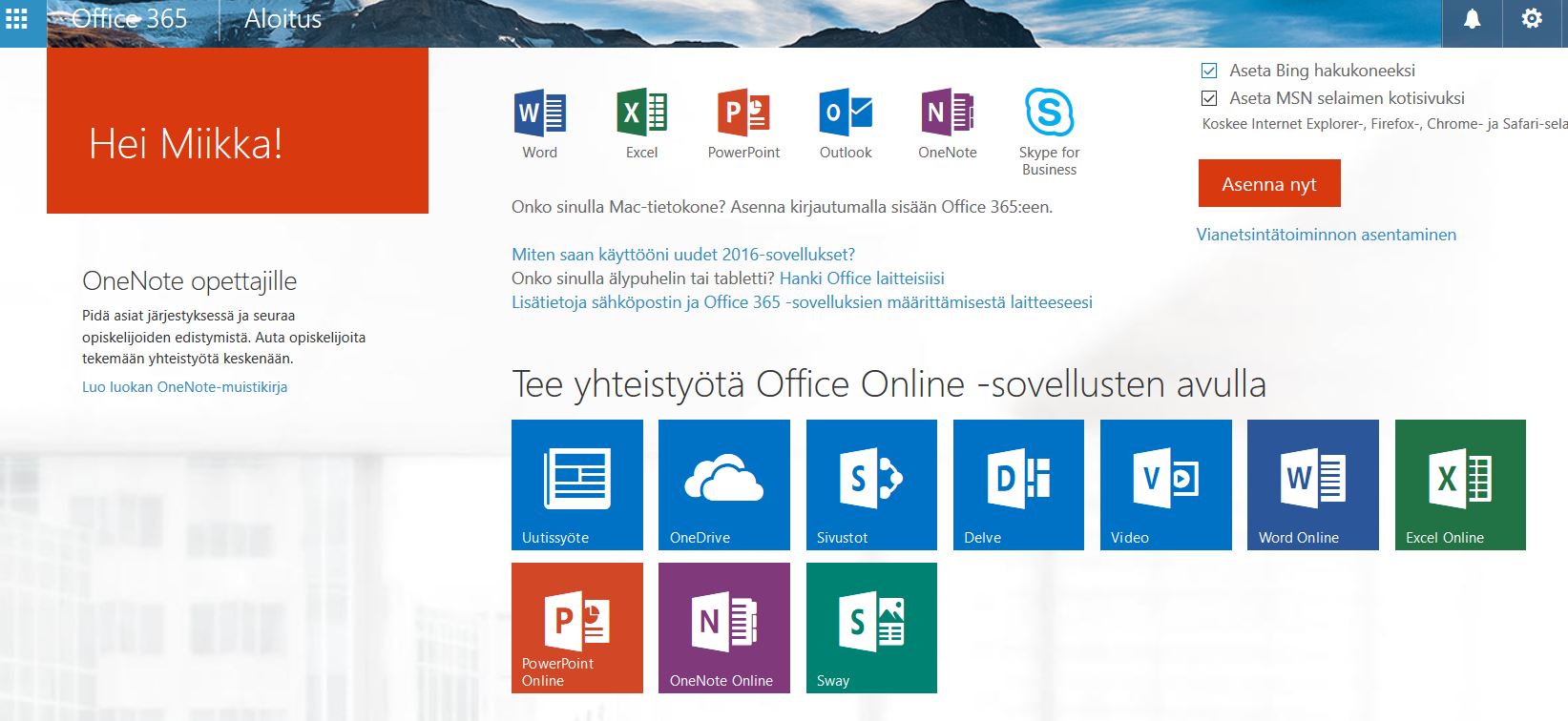This screenshot has width=1568, height=721.
Task: Open the Uutissyöte news feed tile
Action: pos(576,484)
